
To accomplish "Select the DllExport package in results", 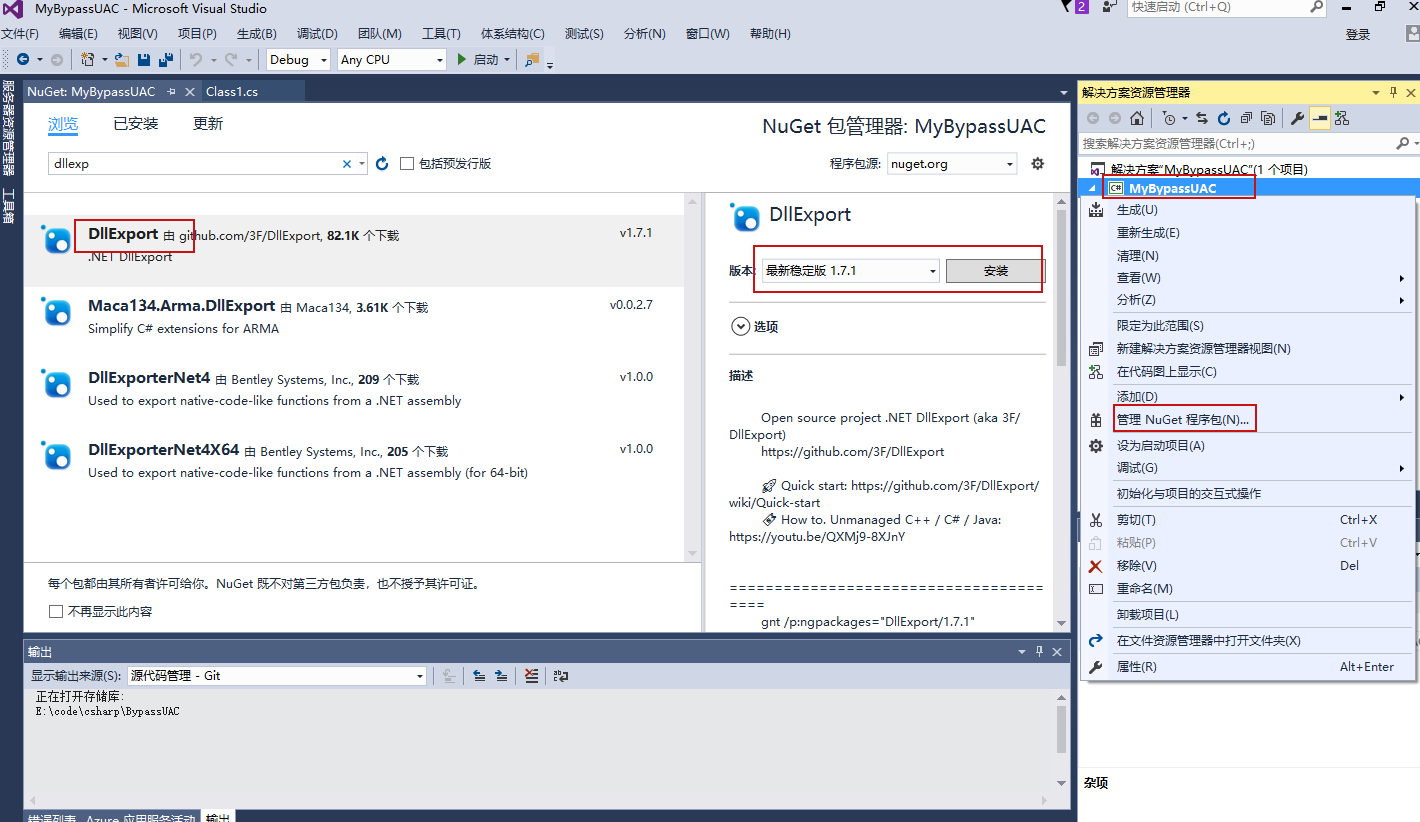I will coord(354,251).
